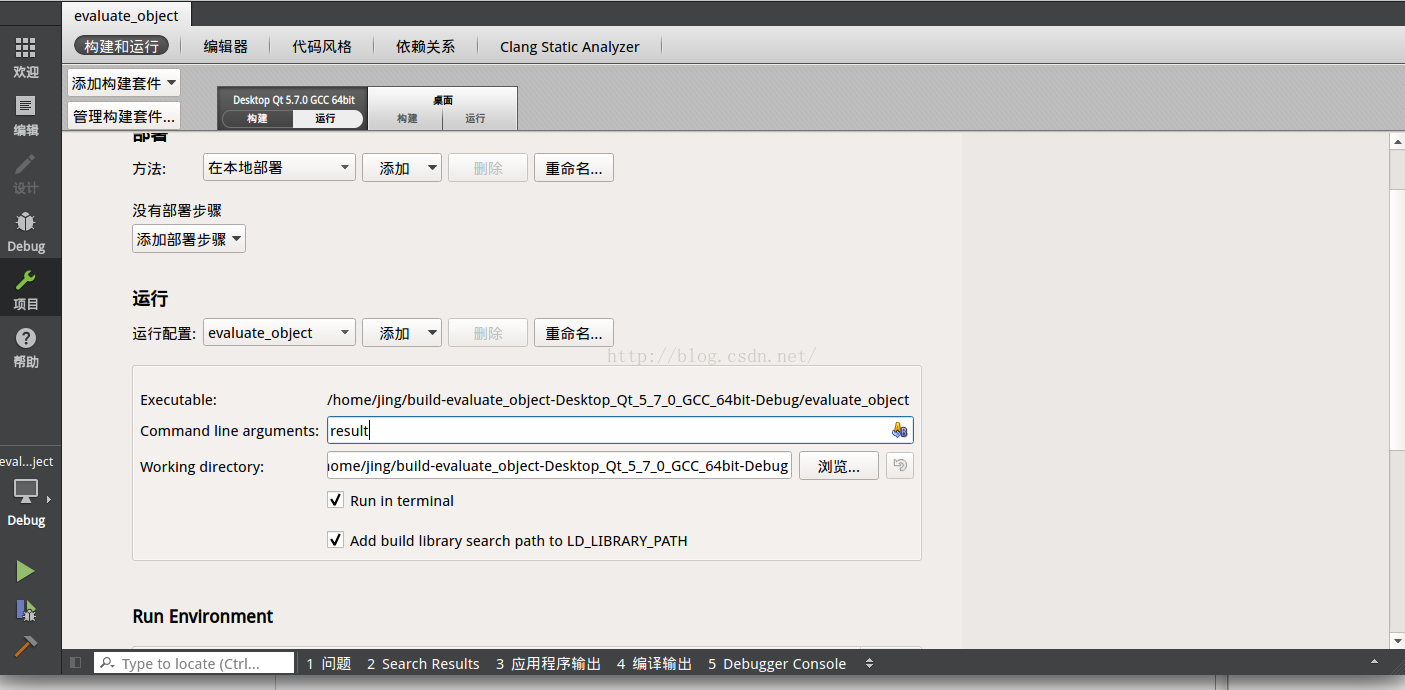Open the 代码风格 tab
The height and width of the screenshot is (690, 1405).
pos(322,46)
